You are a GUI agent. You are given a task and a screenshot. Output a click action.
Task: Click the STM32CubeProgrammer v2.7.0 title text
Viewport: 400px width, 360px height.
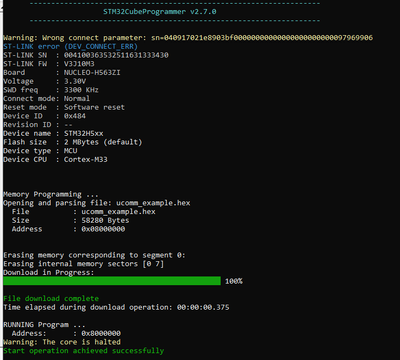tap(160, 12)
